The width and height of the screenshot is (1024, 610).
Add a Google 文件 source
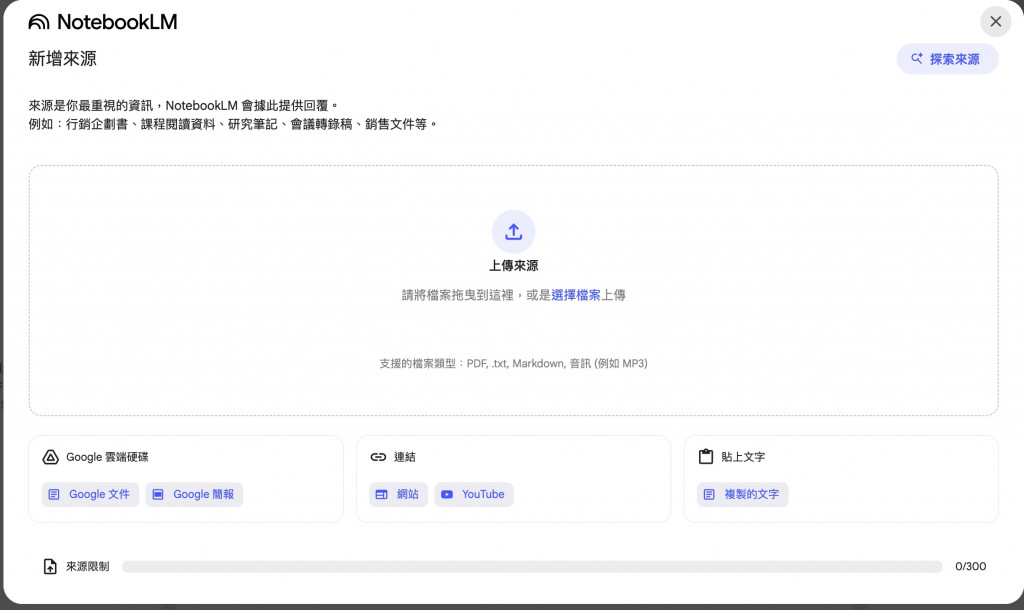pos(90,494)
